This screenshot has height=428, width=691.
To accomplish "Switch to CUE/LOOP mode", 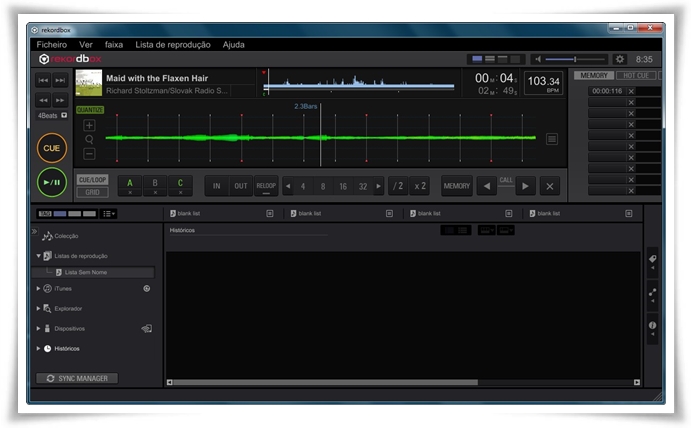I will tap(93, 180).
